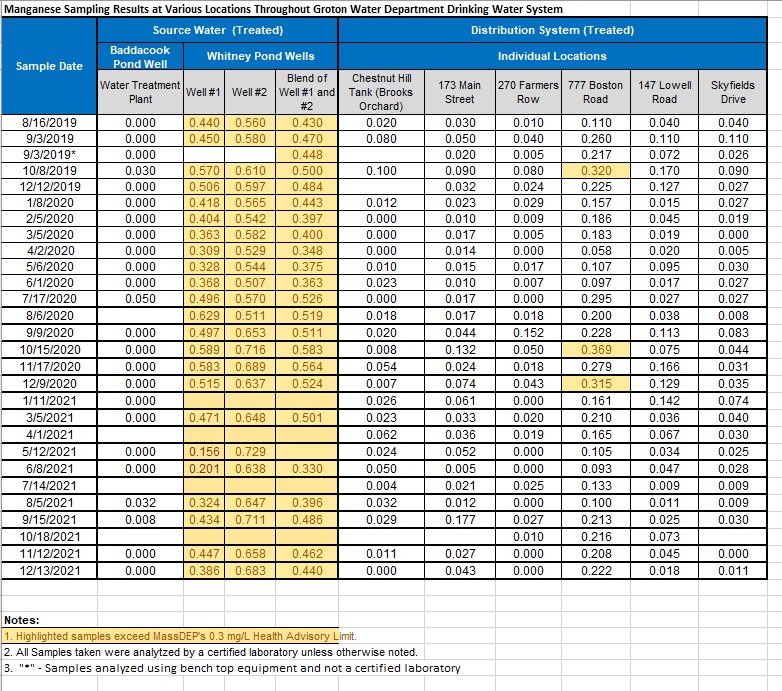Click the Whitney Pond Wells header
Image resolution: width=782 pixels, height=691 pixels.
coord(261,56)
